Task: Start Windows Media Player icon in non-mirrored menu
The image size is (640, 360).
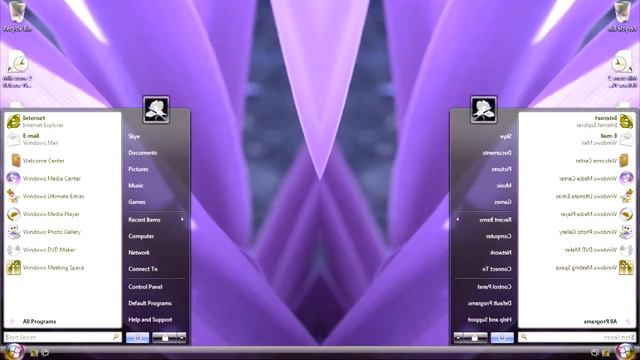Action: coord(13,214)
